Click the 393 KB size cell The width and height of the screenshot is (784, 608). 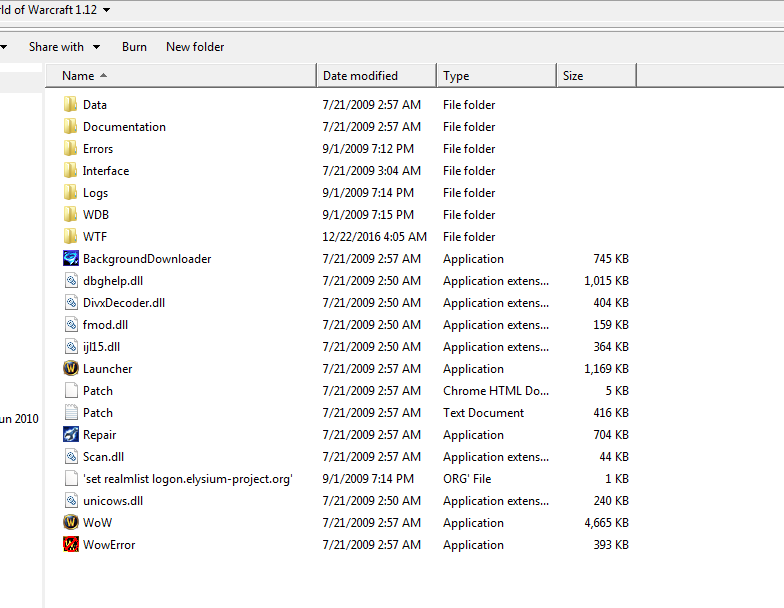[x=611, y=544]
